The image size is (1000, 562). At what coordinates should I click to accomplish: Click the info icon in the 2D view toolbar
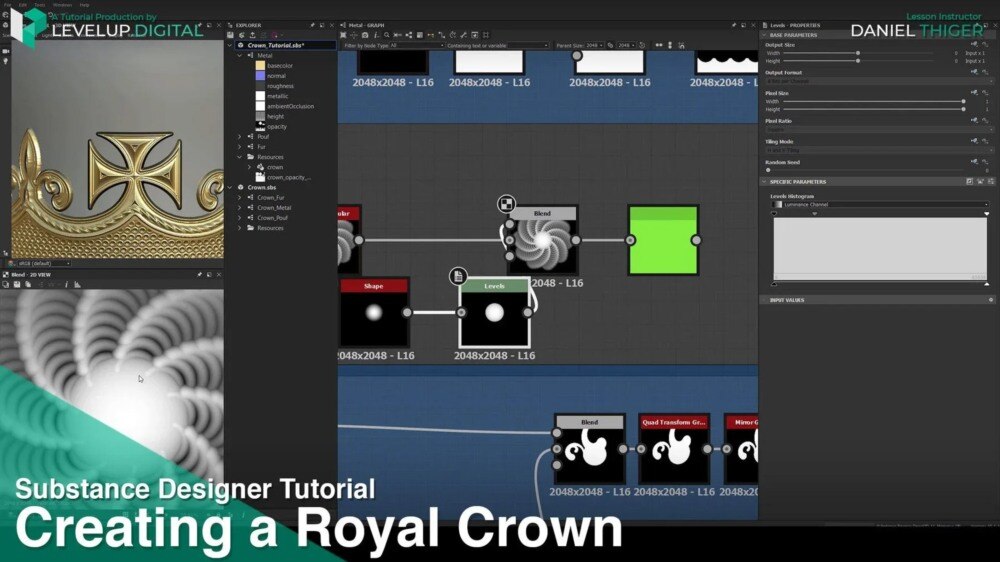(x=66, y=285)
